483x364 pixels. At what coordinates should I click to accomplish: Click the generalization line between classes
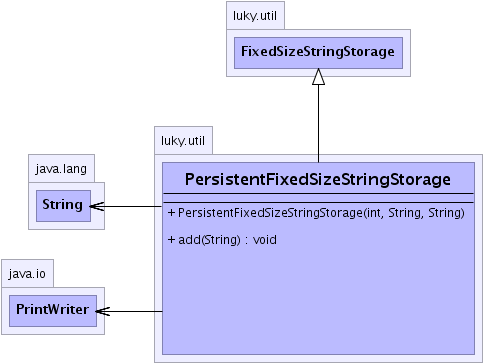(x=318, y=123)
